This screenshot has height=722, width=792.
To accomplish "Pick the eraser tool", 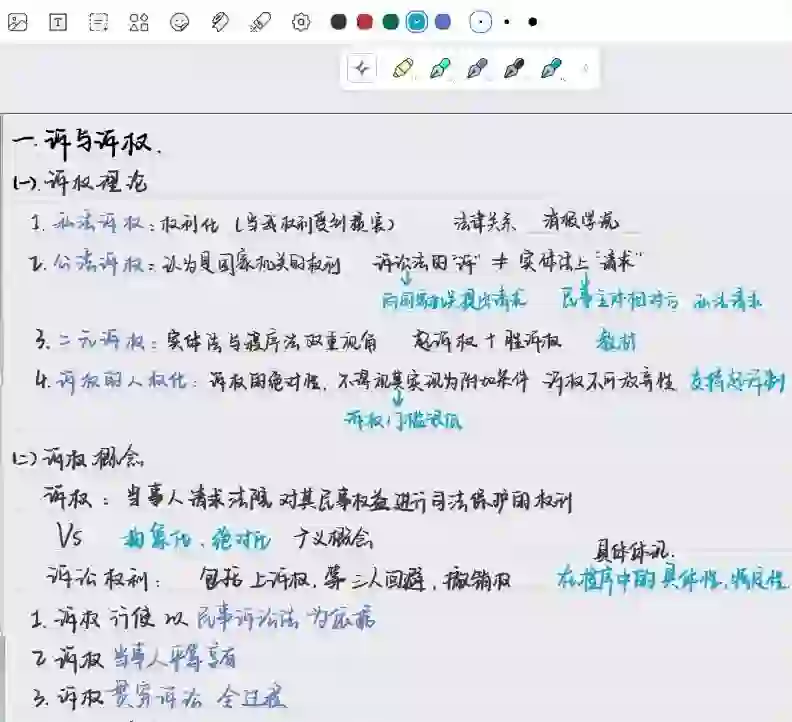I will pyautogui.click(x=261, y=22).
